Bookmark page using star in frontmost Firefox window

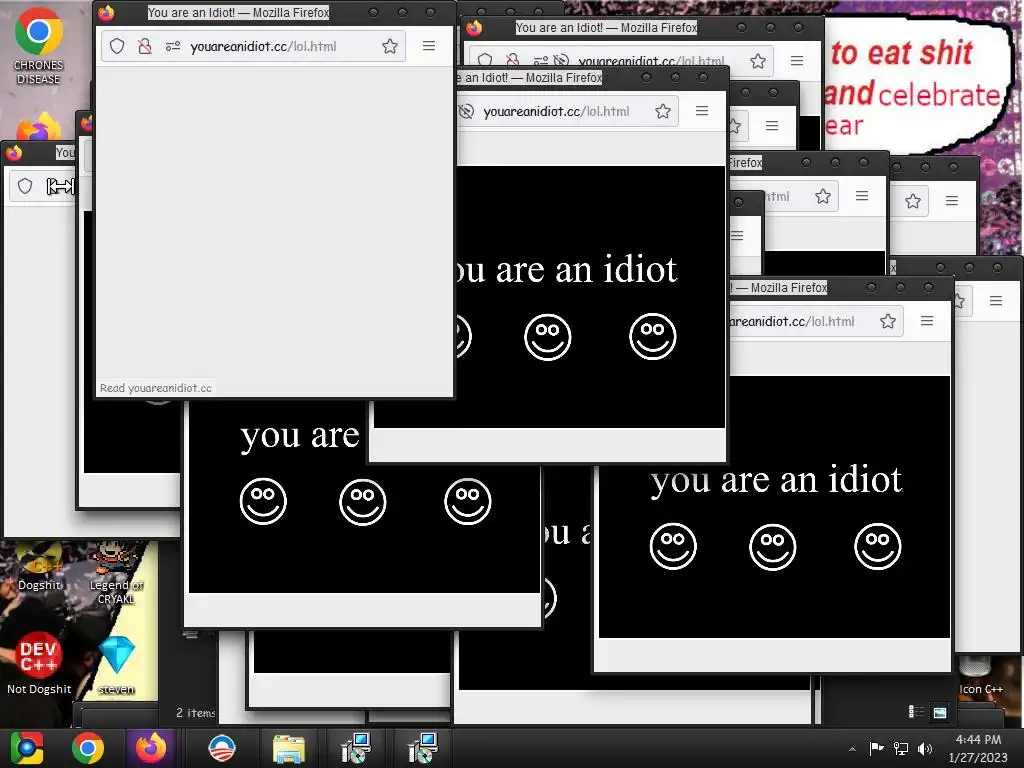click(x=390, y=46)
